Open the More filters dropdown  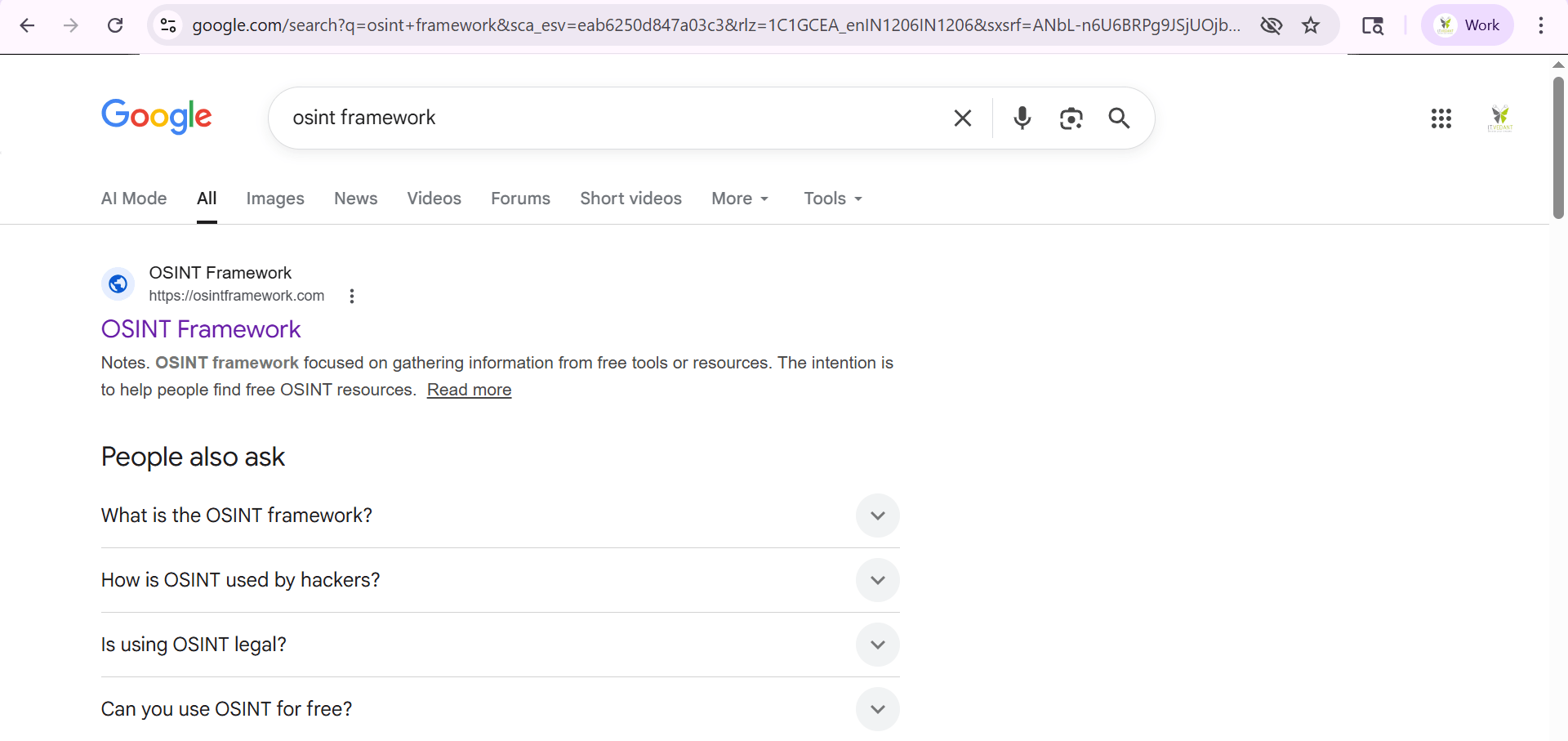coord(741,199)
